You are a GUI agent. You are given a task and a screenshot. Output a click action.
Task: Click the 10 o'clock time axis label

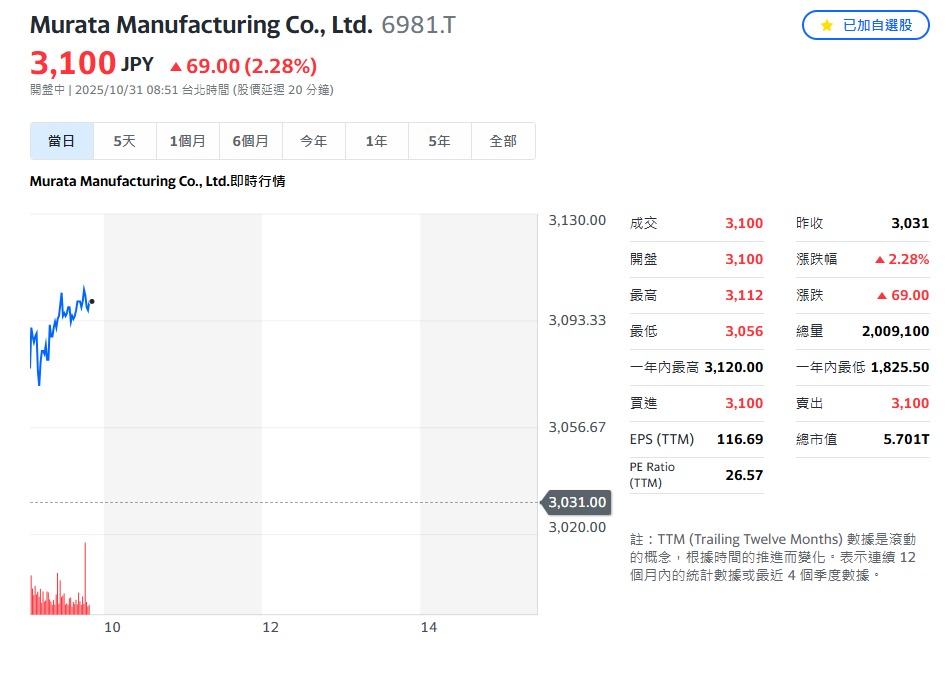113,627
